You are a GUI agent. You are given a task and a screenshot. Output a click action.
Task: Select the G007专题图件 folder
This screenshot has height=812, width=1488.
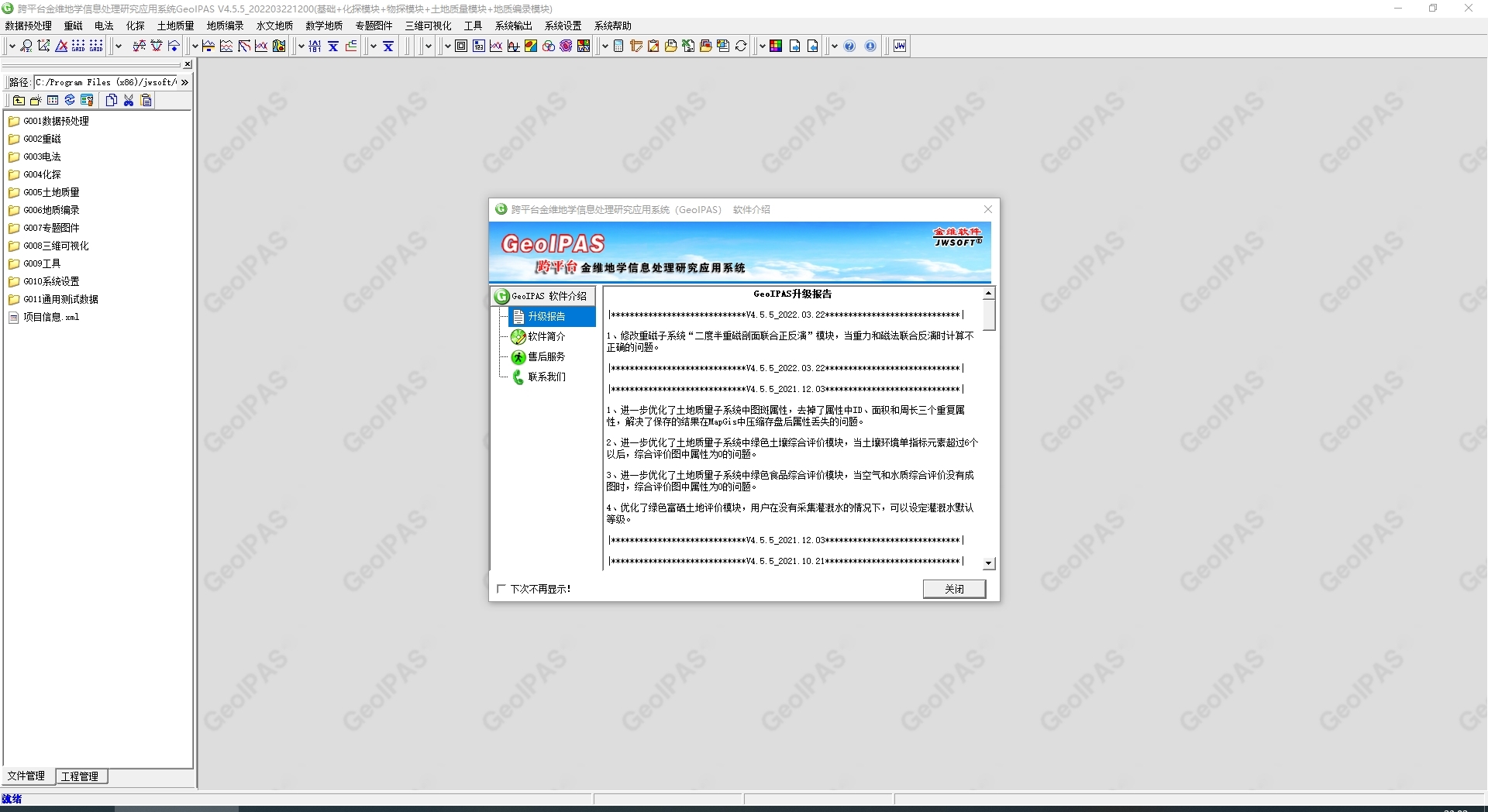(x=43, y=229)
